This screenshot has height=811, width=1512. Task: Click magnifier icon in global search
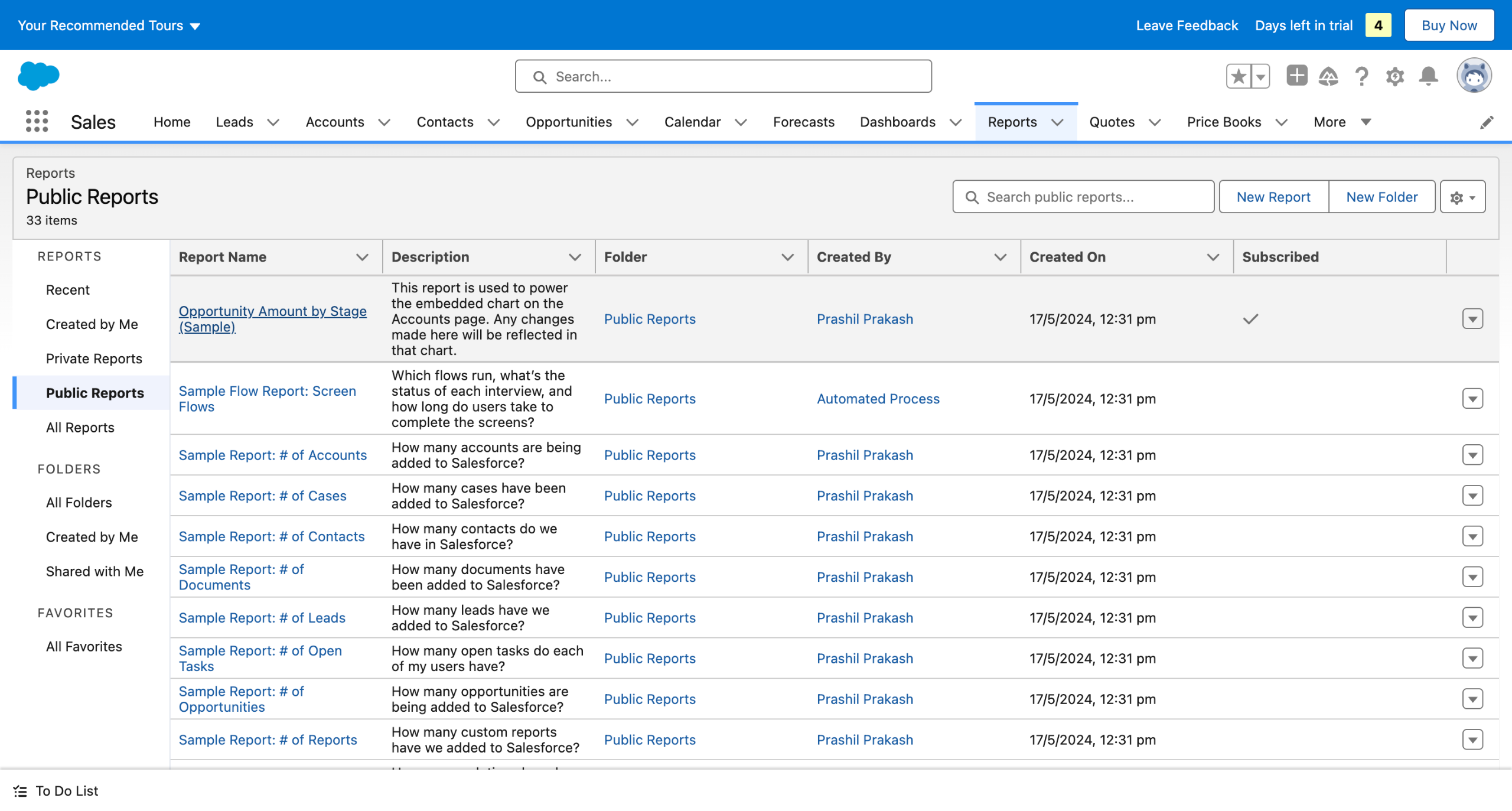point(539,77)
